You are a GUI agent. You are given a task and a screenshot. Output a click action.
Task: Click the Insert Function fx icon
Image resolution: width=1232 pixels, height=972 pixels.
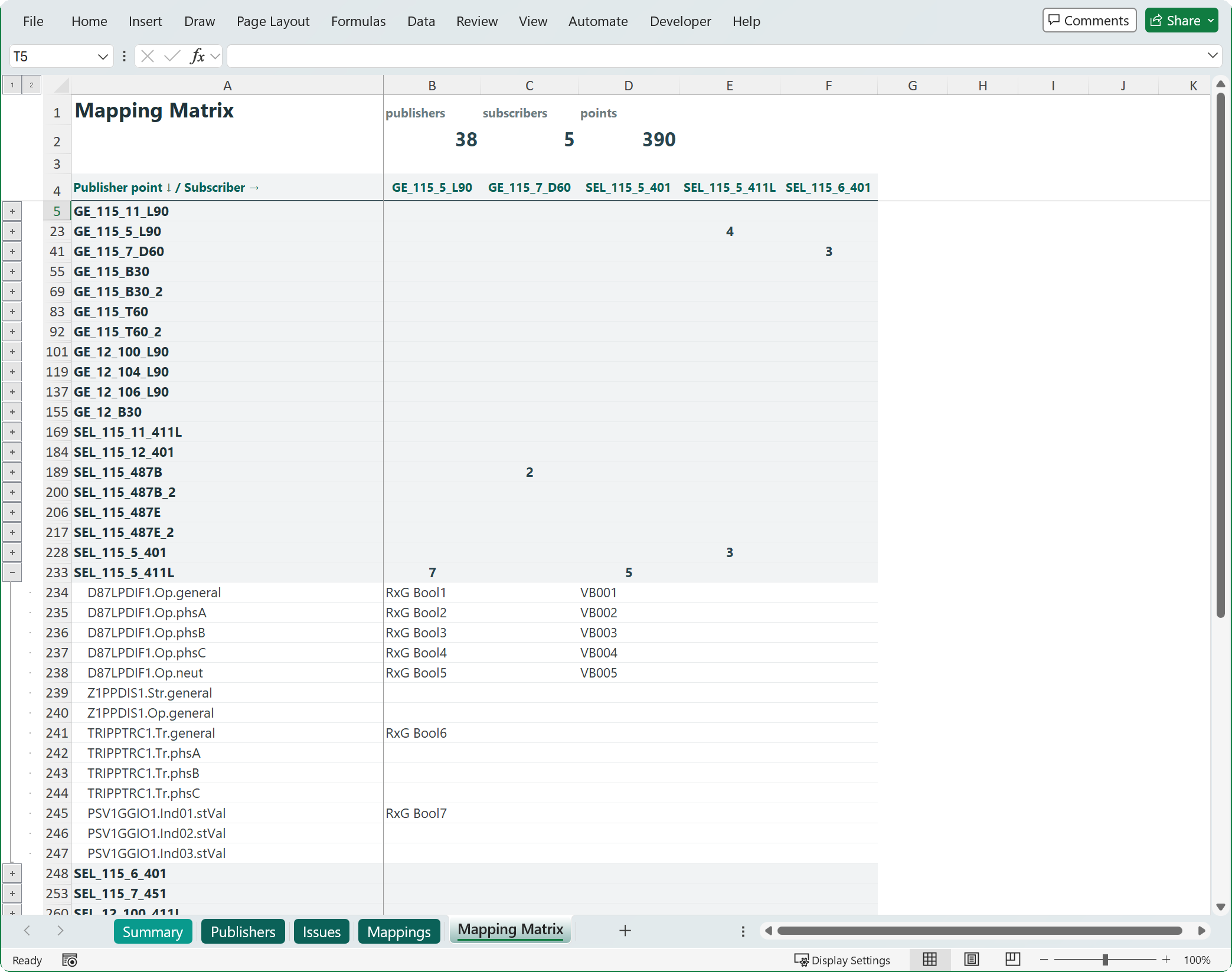coord(197,56)
